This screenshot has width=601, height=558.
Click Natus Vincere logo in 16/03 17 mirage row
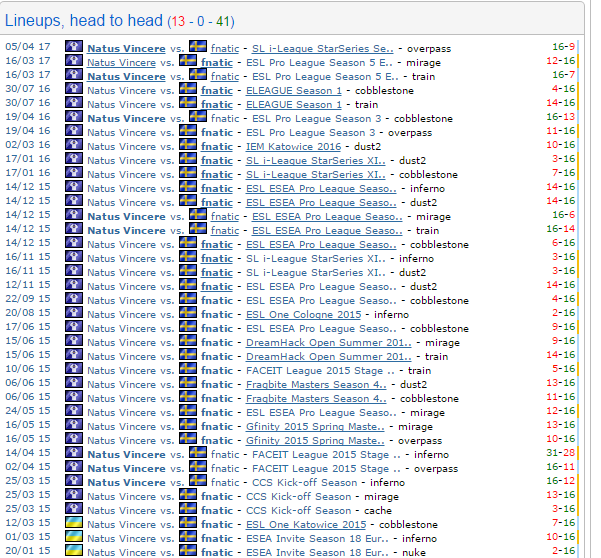tap(74, 61)
